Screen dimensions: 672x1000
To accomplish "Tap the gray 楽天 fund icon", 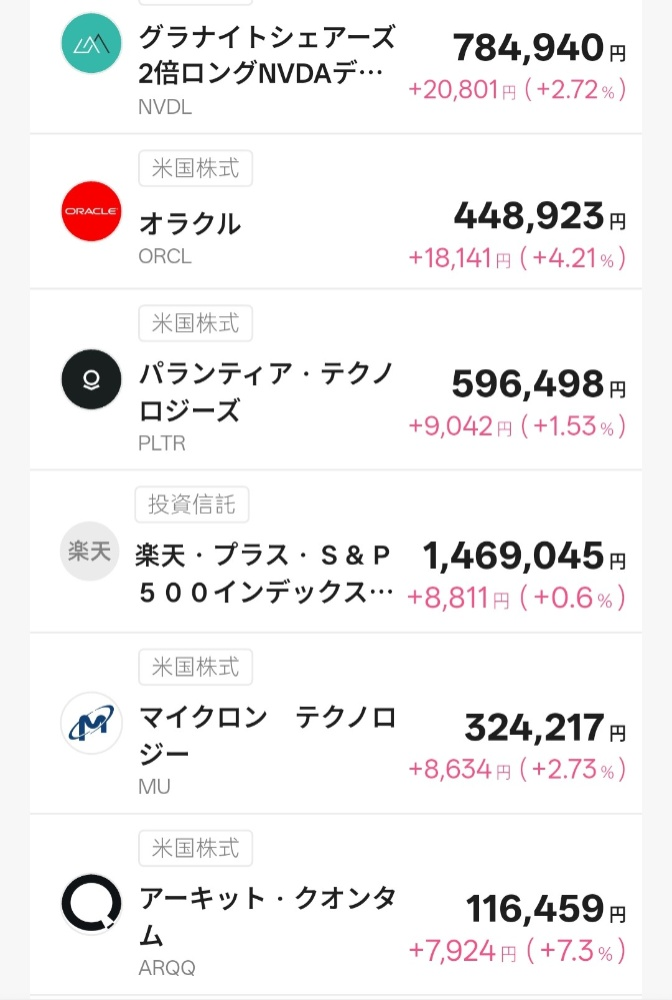I will coord(91,551).
